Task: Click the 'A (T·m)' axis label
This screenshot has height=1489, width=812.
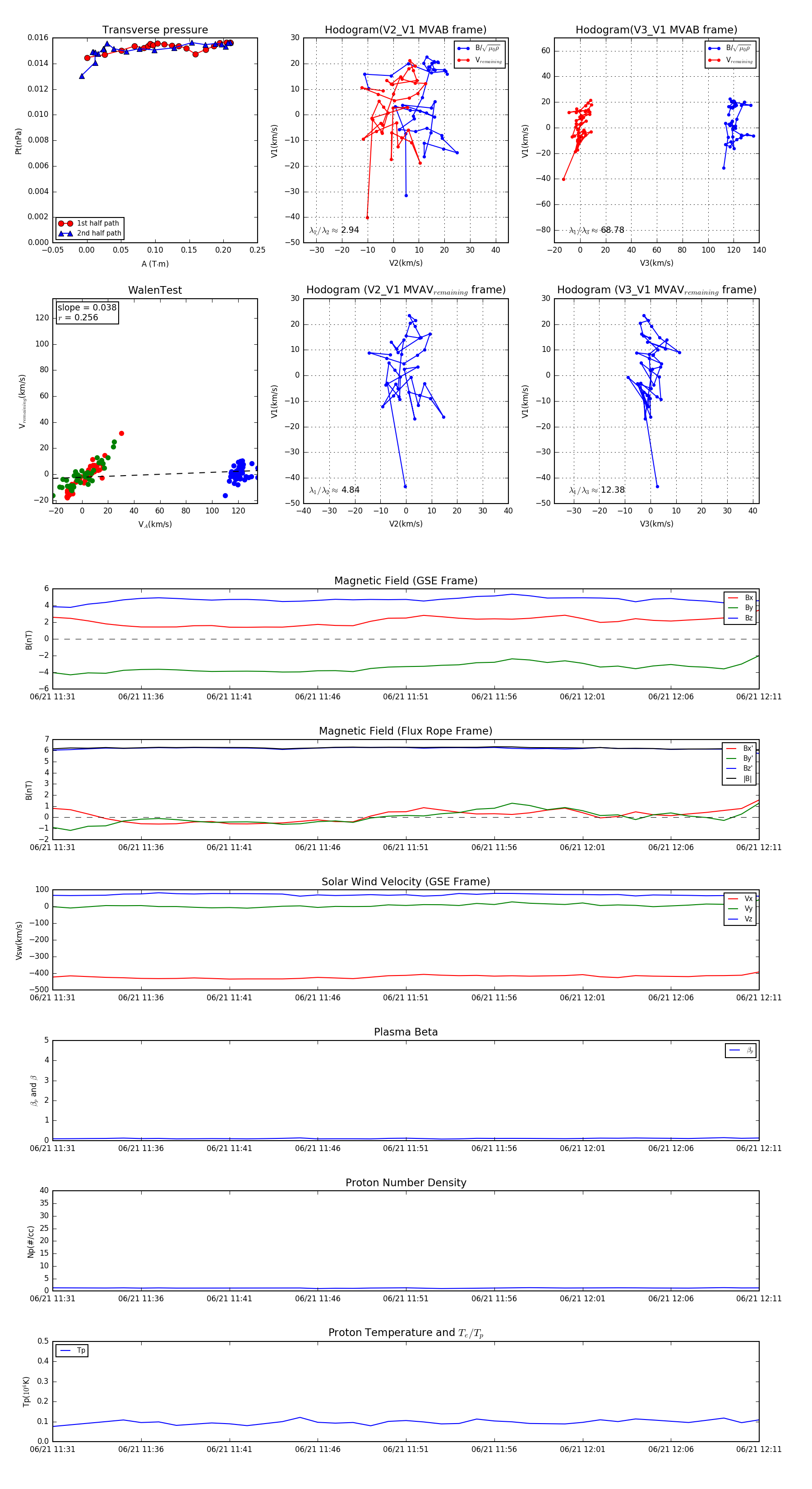Action: pyautogui.click(x=155, y=264)
